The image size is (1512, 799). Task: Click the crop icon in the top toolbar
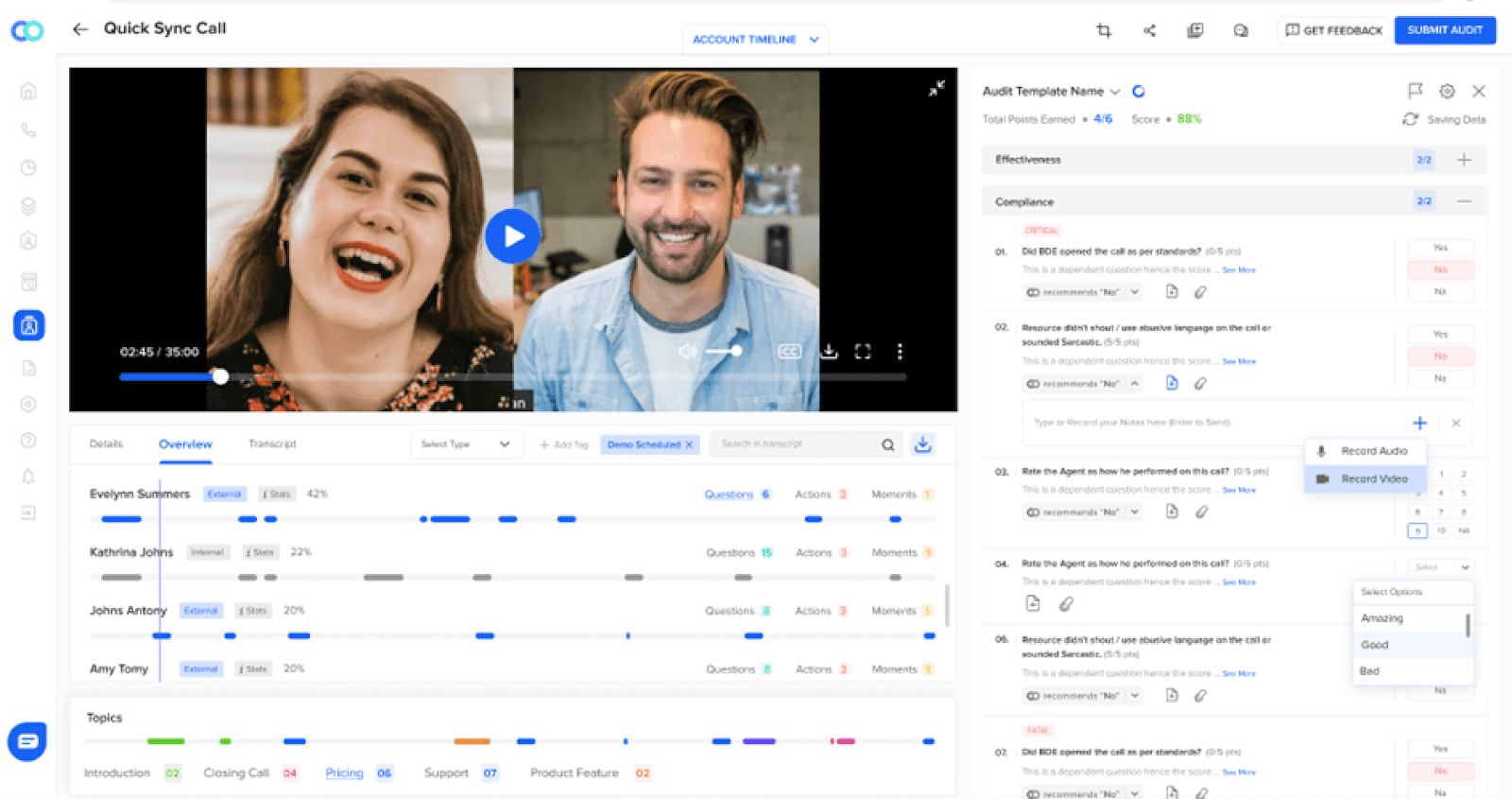[1103, 30]
